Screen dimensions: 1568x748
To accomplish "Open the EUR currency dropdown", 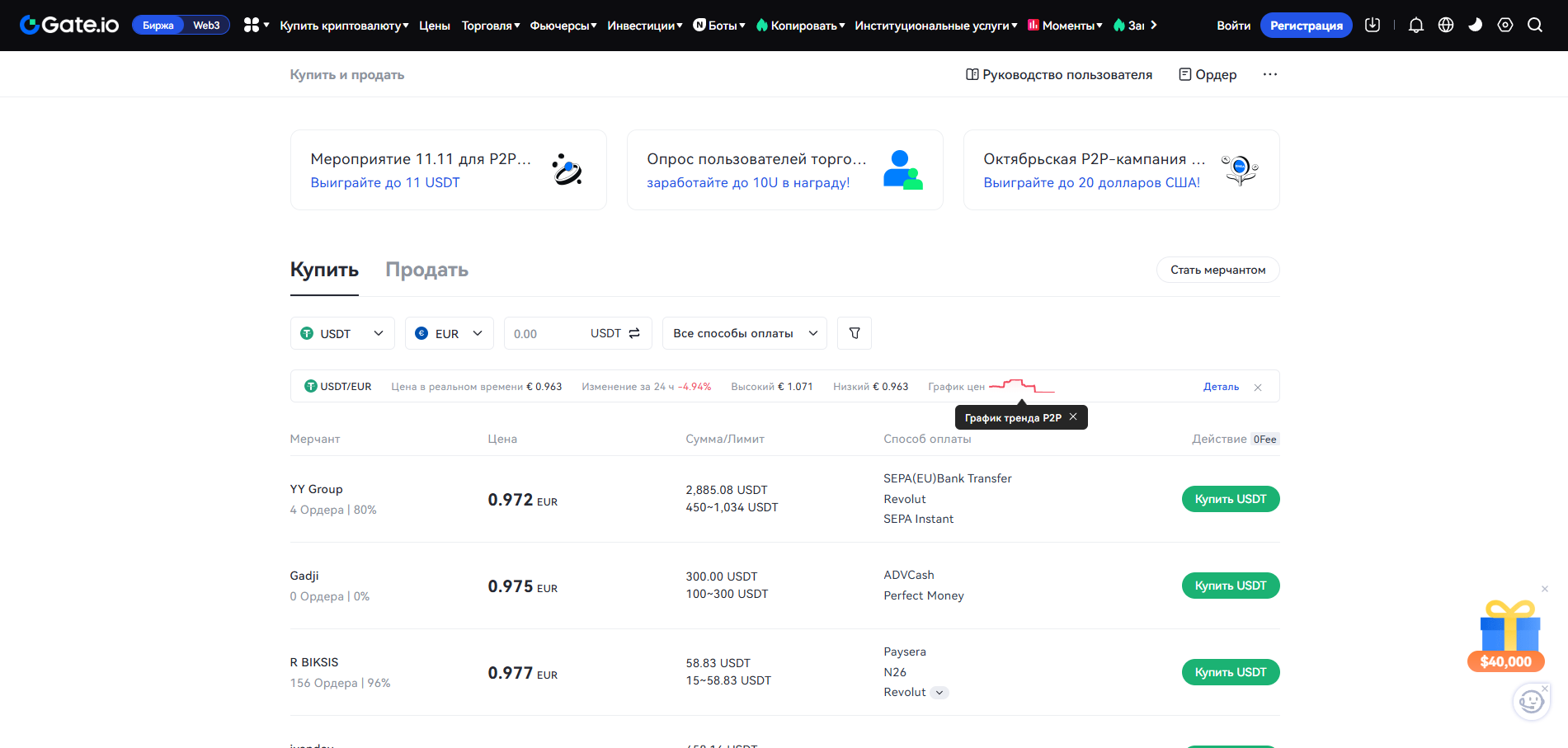I will [x=450, y=333].
